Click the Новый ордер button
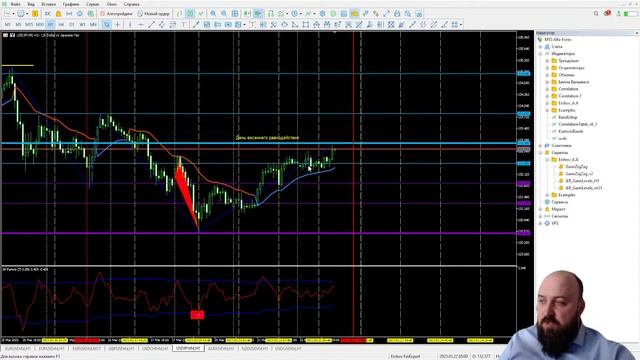The height and width of the screenshot is (360, 640). pyautogui.click(x=153, y=13)
